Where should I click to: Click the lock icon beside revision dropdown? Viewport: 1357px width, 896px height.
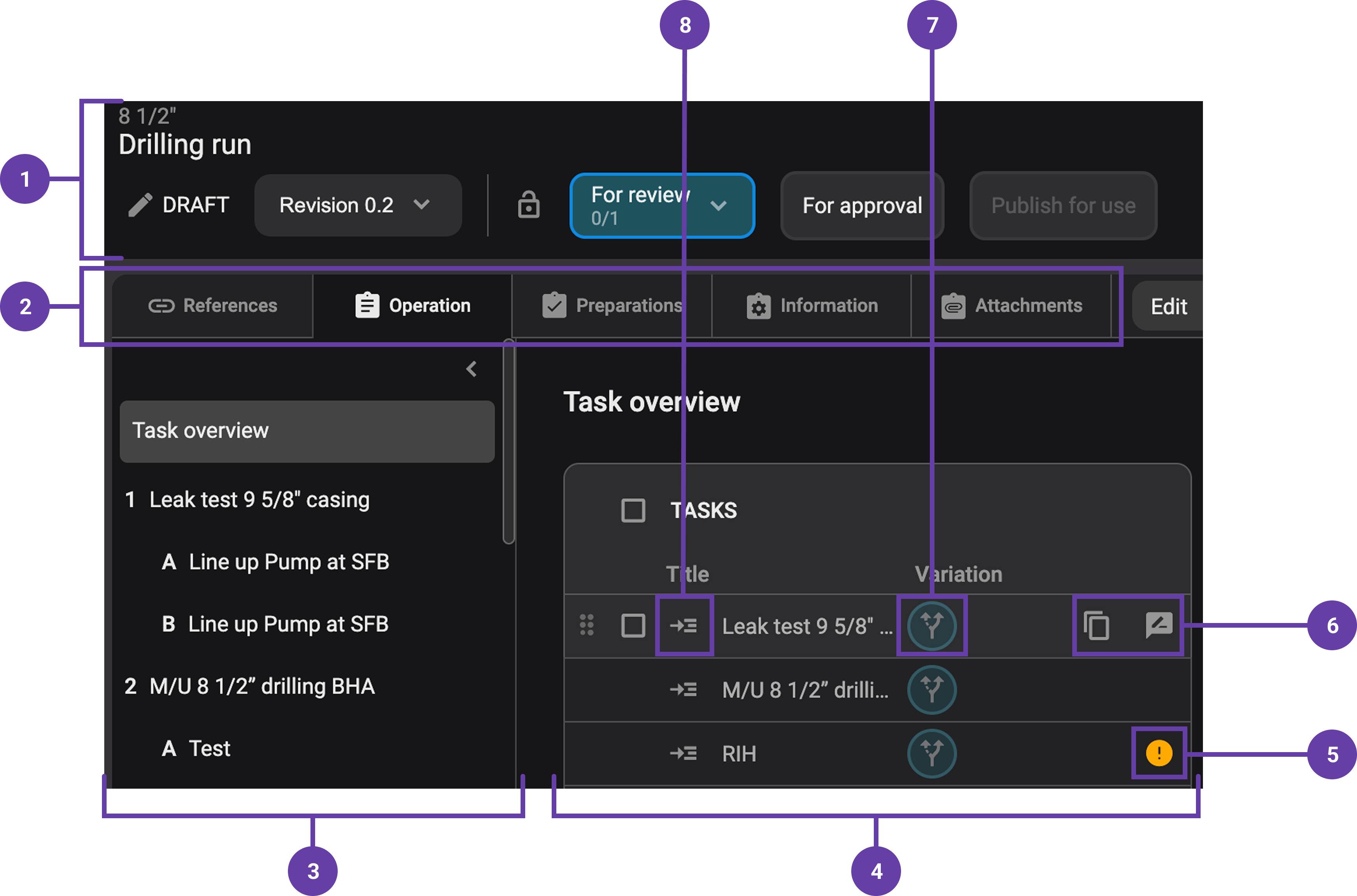pyautogui.click(x=528, y=205)
